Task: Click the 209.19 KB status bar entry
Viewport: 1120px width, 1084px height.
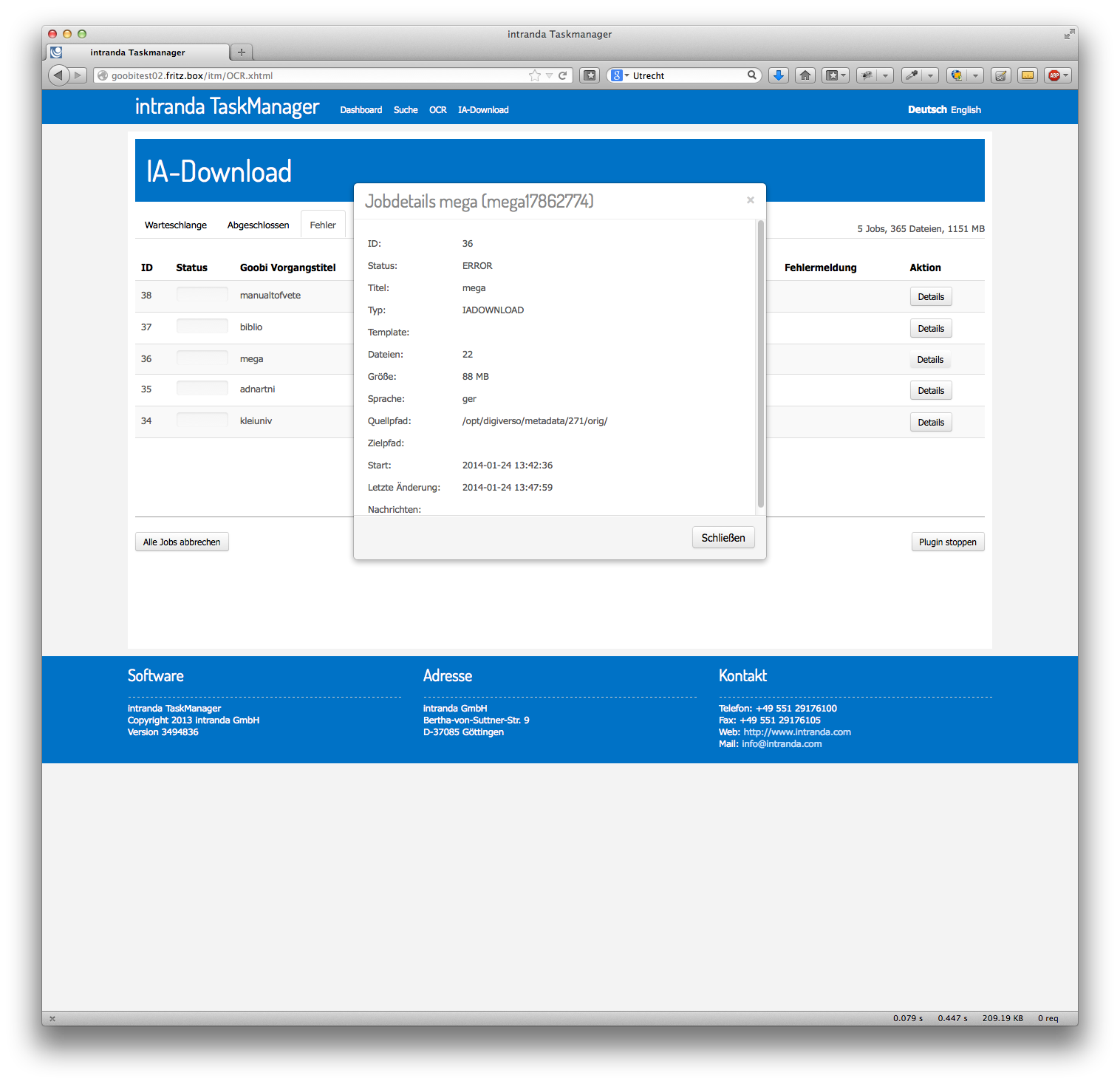Action: click(1003, 1018)
